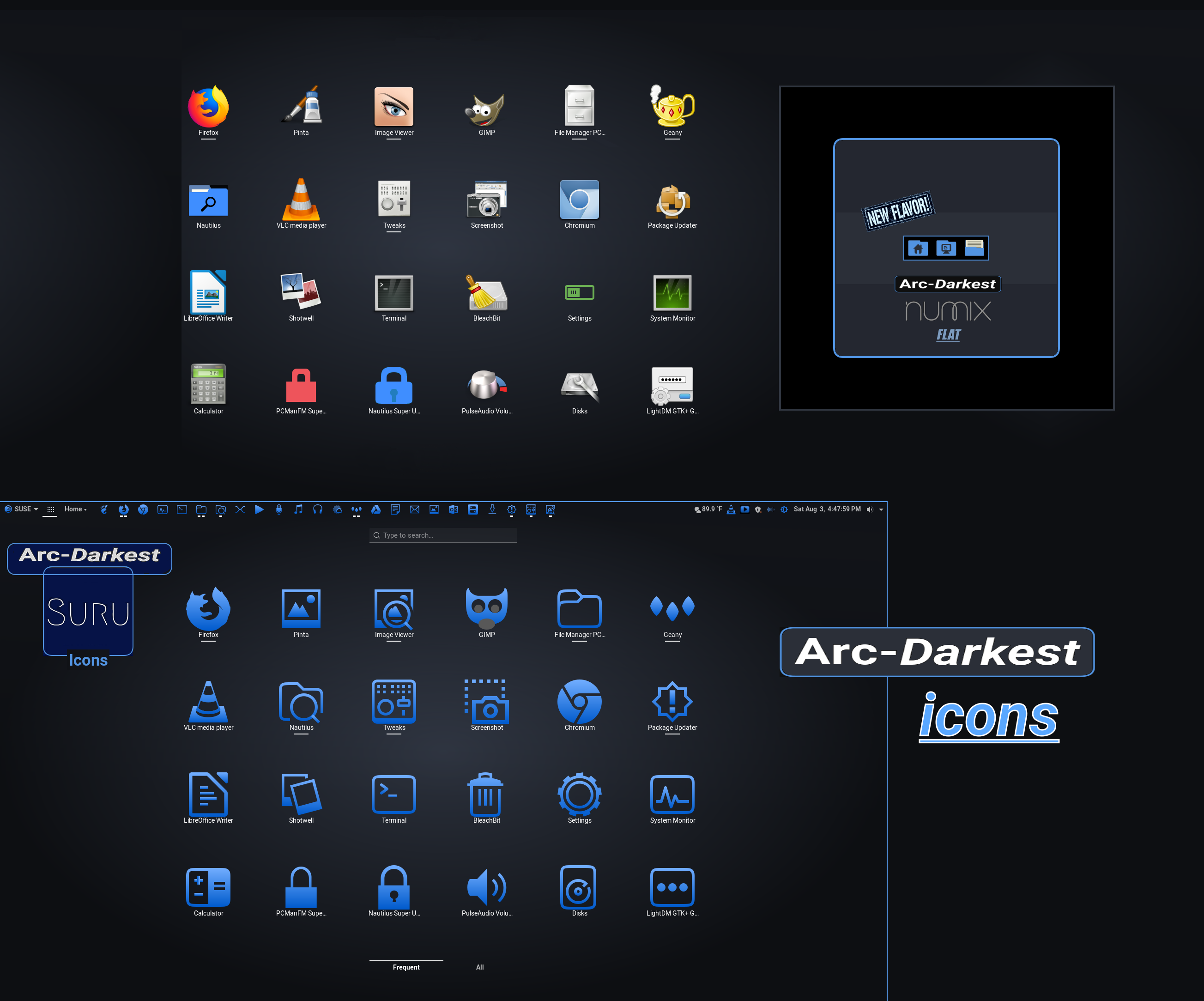Click VLC cone tray icon
Viewport: 1204px width, 1001px height.
(731, 510)
